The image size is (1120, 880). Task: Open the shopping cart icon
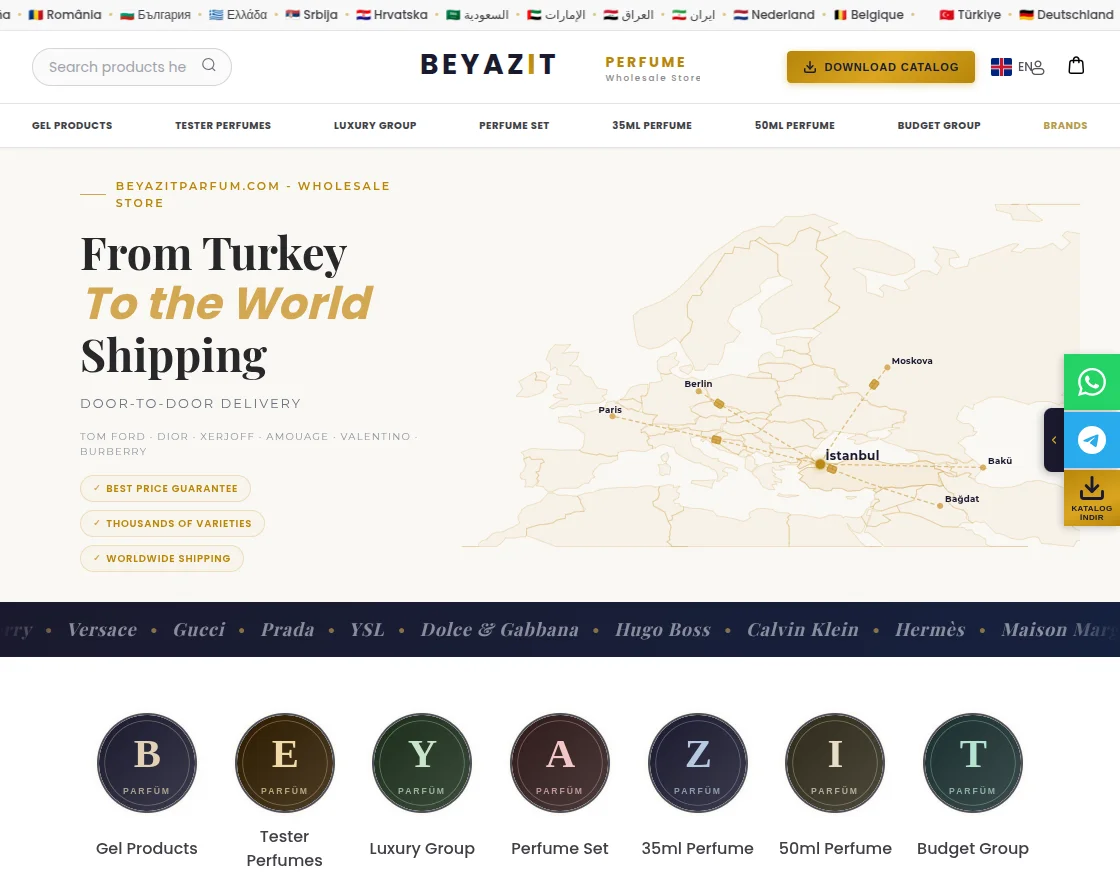(x=1076, y=65)
